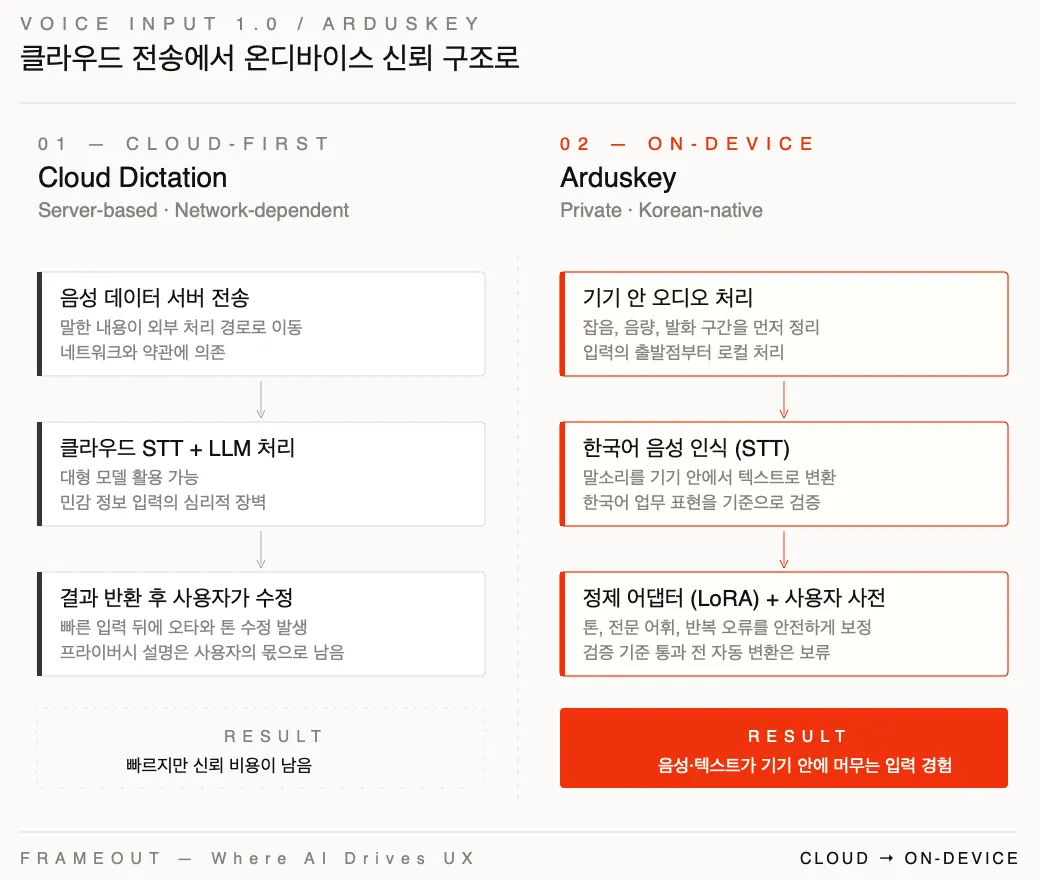Click the line '프라이버시 설명은 사용자의 몫으로 남음'

tap(202, 652)
